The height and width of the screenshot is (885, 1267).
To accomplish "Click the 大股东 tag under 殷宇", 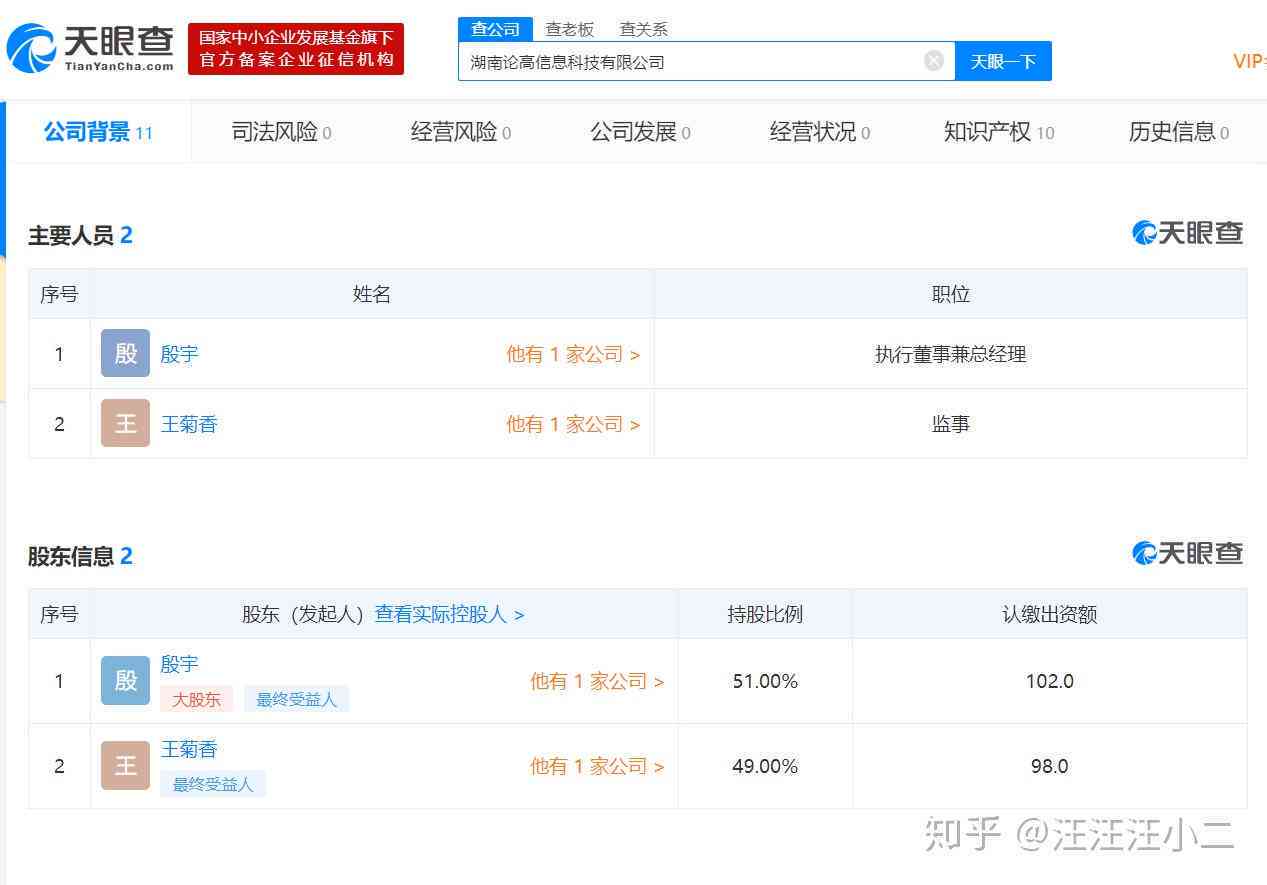I will pos(196,699).
